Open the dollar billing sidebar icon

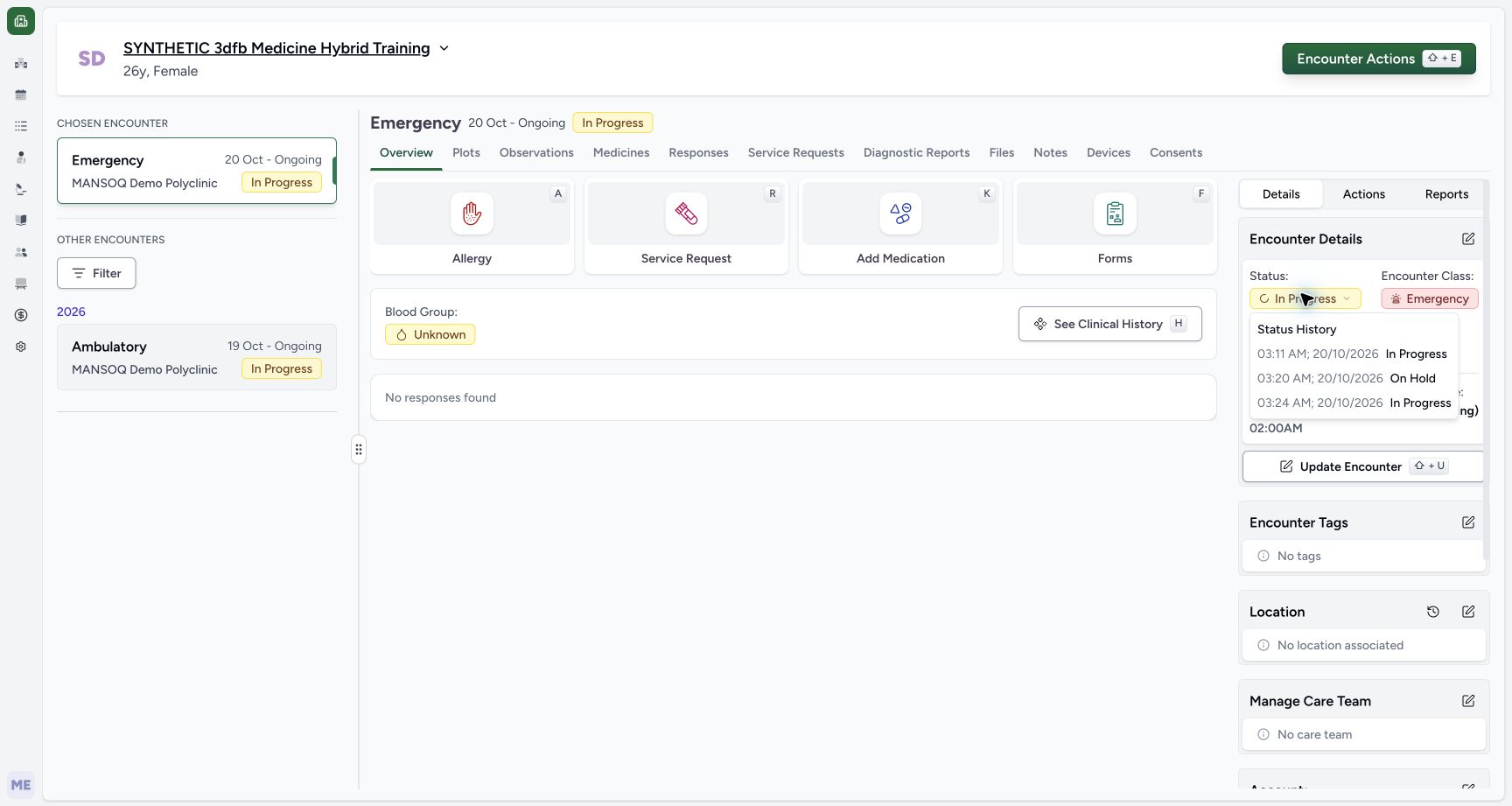21,315
